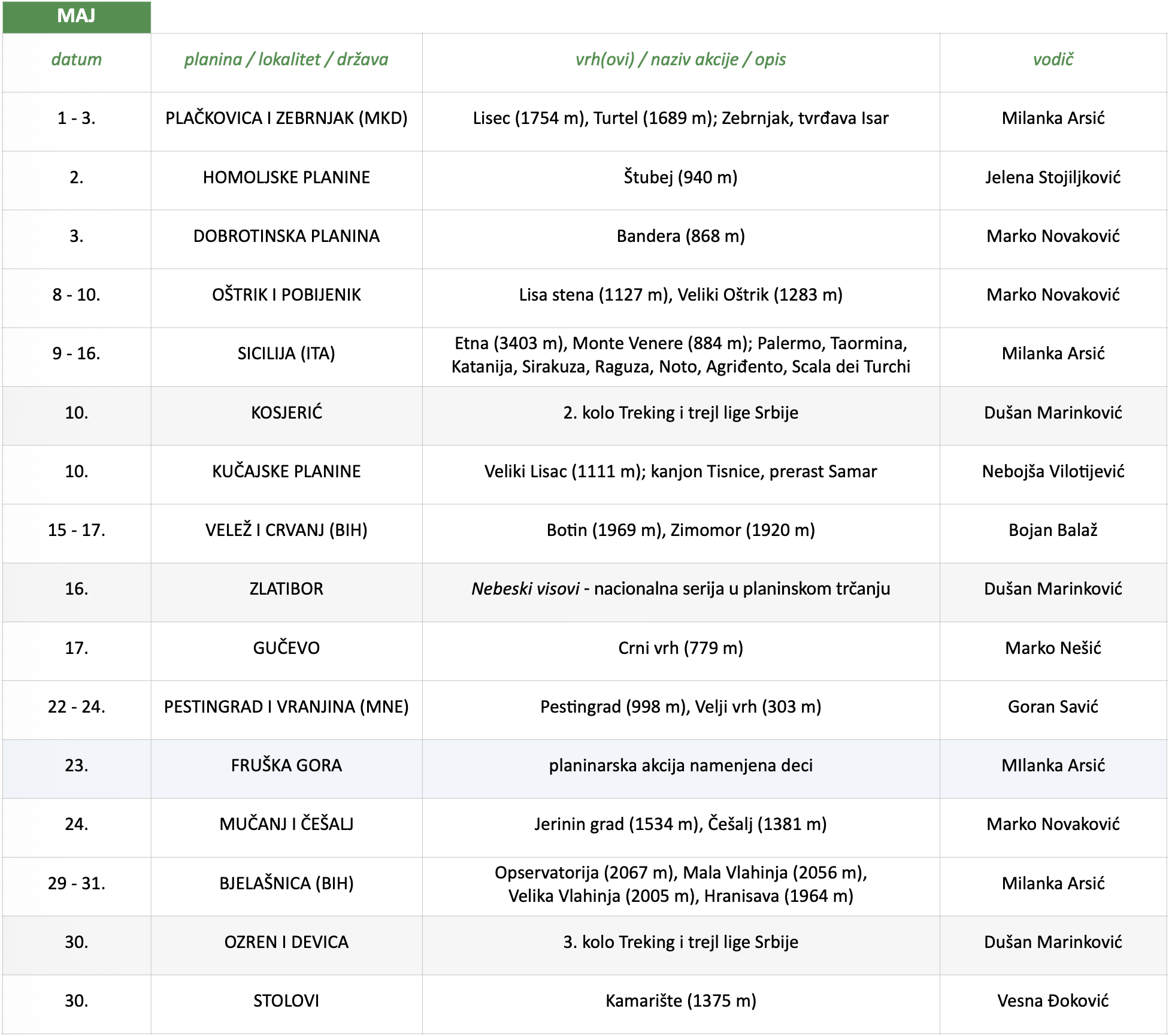Select the datum column header

pos(76,60)
